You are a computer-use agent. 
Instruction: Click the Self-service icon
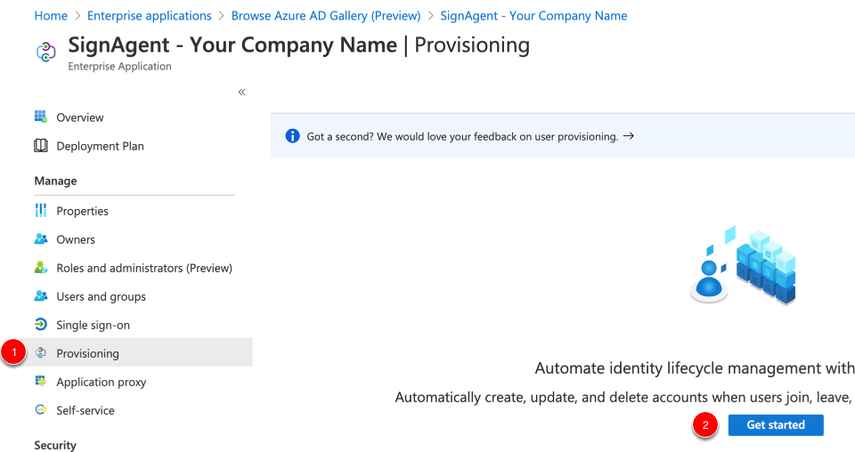(x=40, y=409)
